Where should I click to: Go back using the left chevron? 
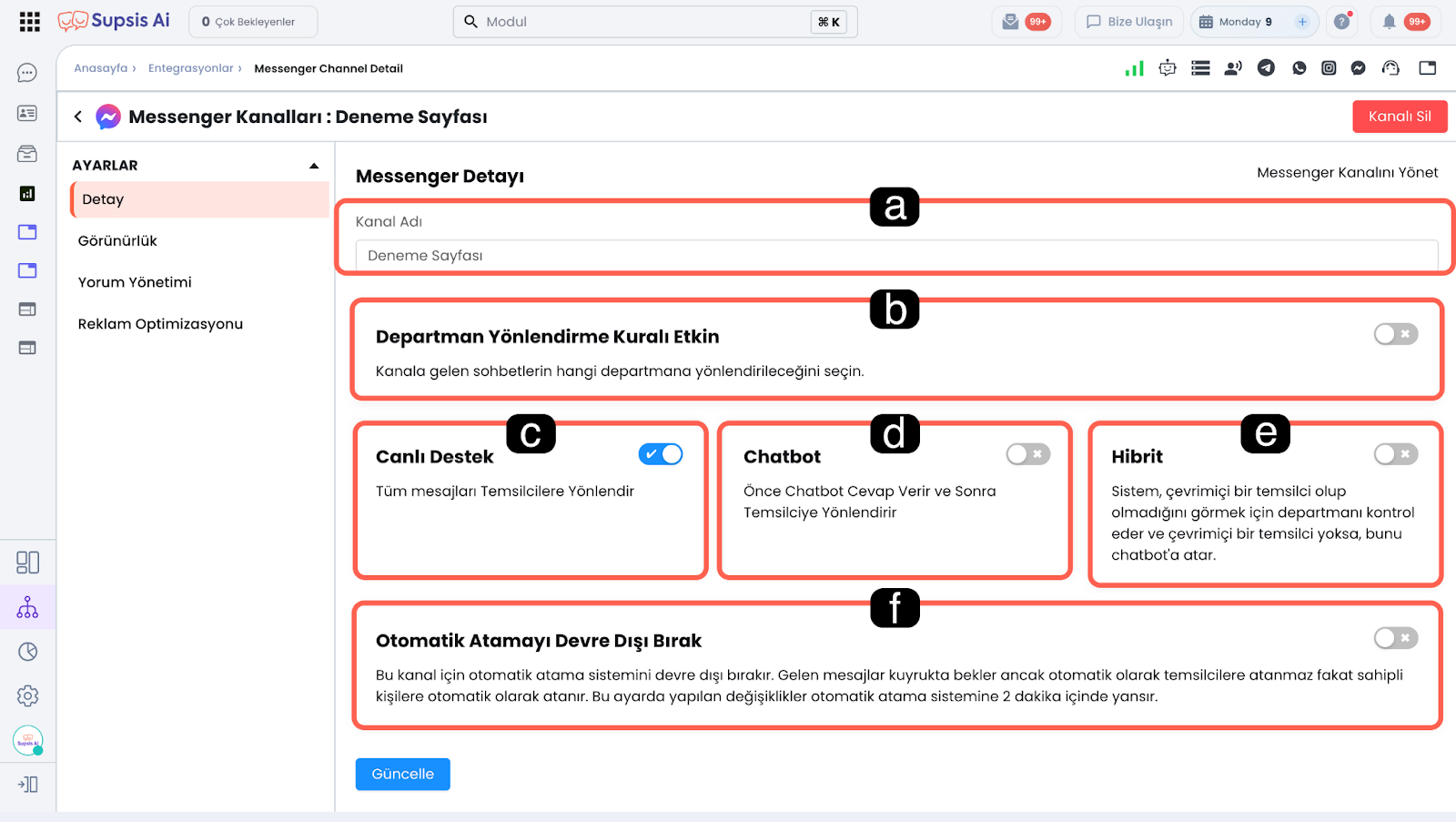[78, 117]
